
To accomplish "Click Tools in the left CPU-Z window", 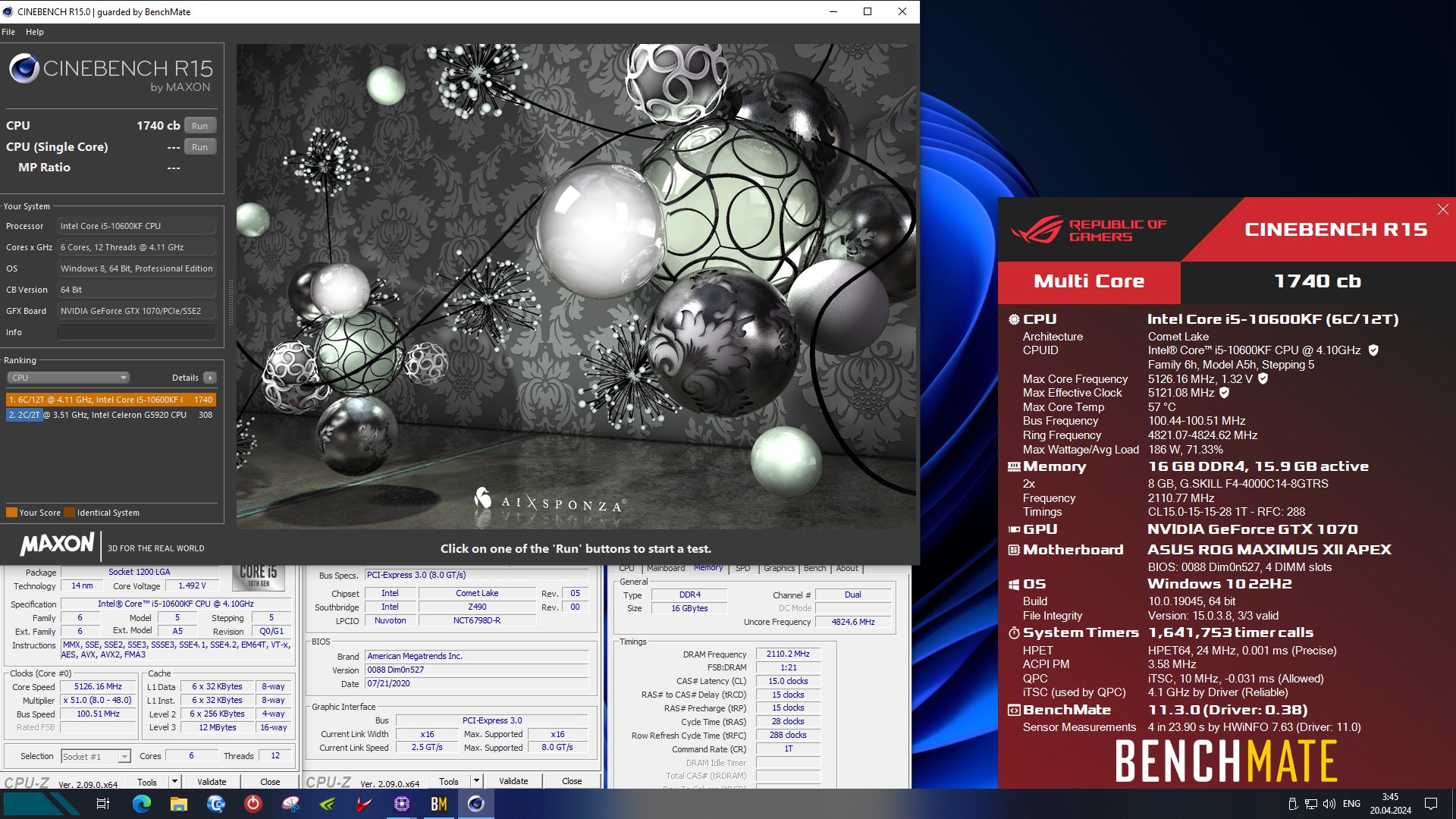I will point(147,782).
